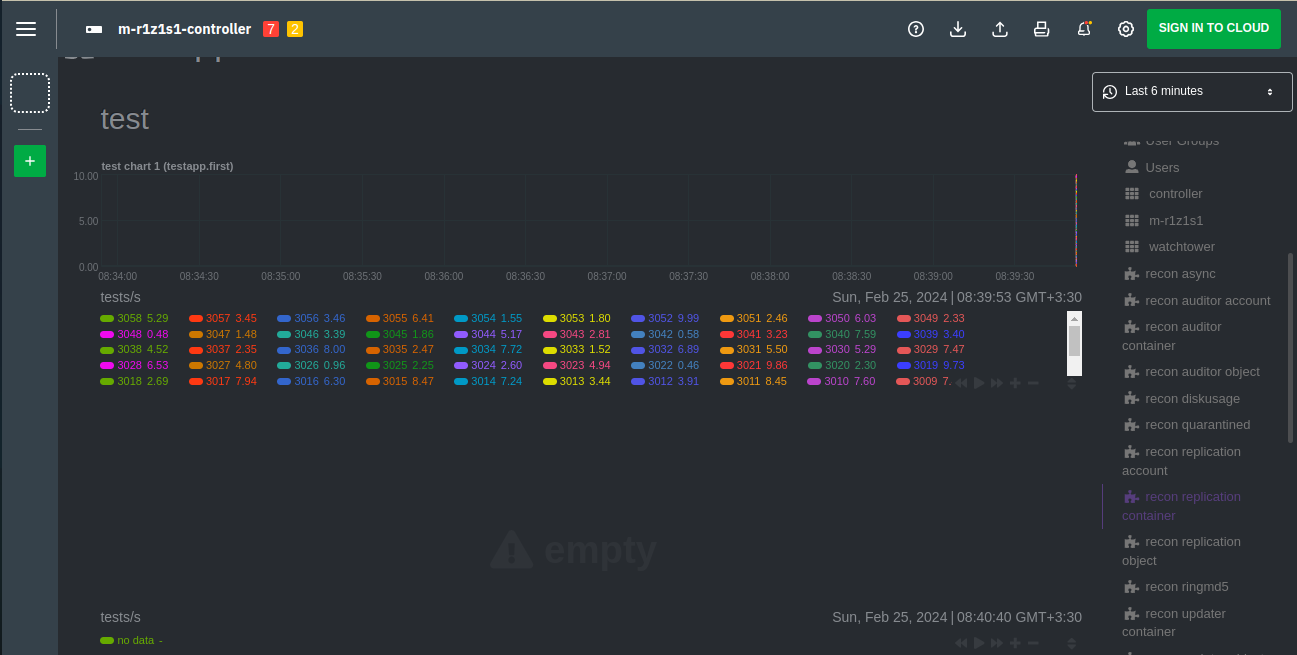1297x655 pixels.
Task: Select recon replication container in sidebar
Action: pyautogui.click(x=1181, y=506)
